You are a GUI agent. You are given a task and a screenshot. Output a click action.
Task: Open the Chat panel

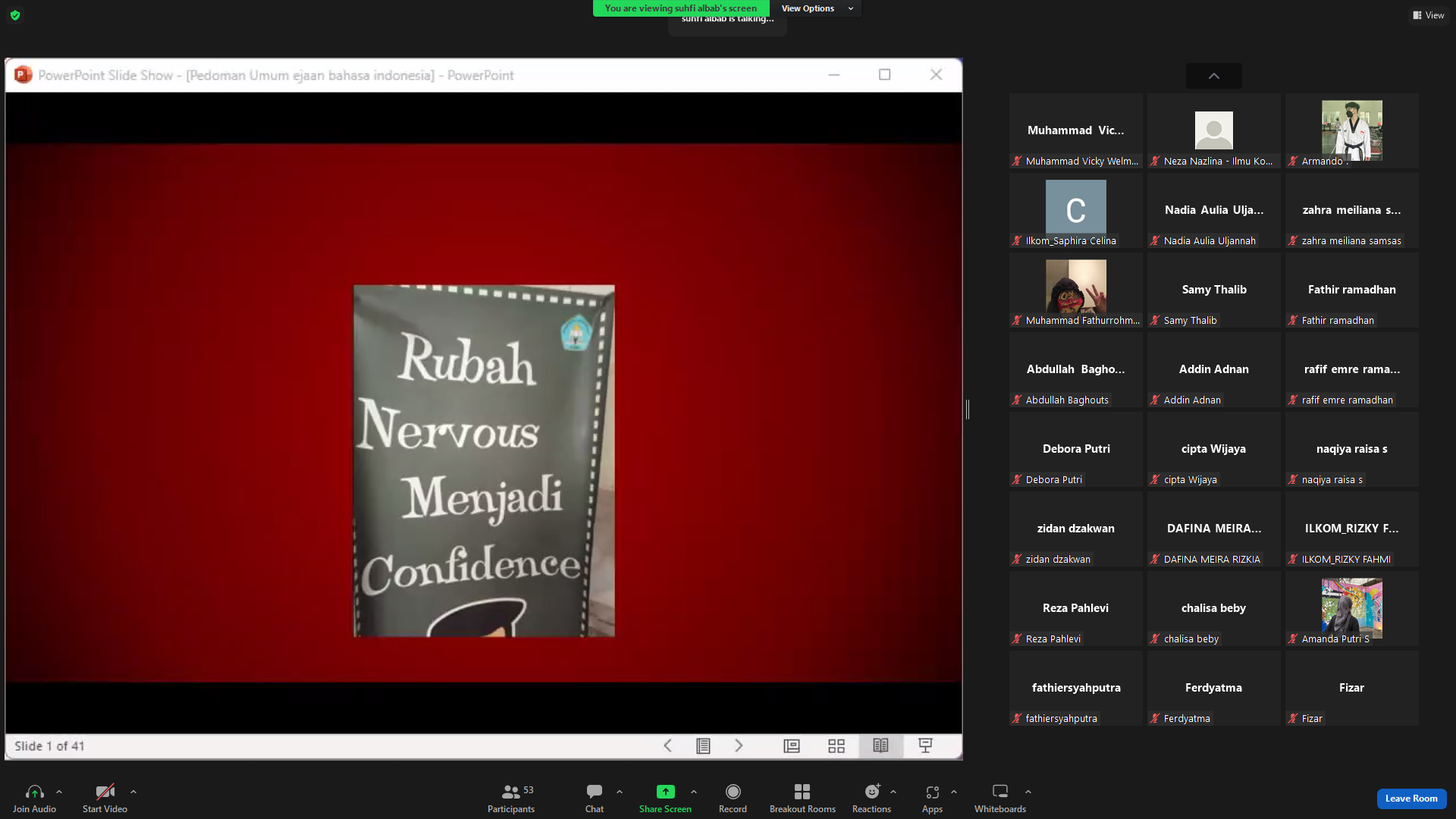[x=595, y=799]
